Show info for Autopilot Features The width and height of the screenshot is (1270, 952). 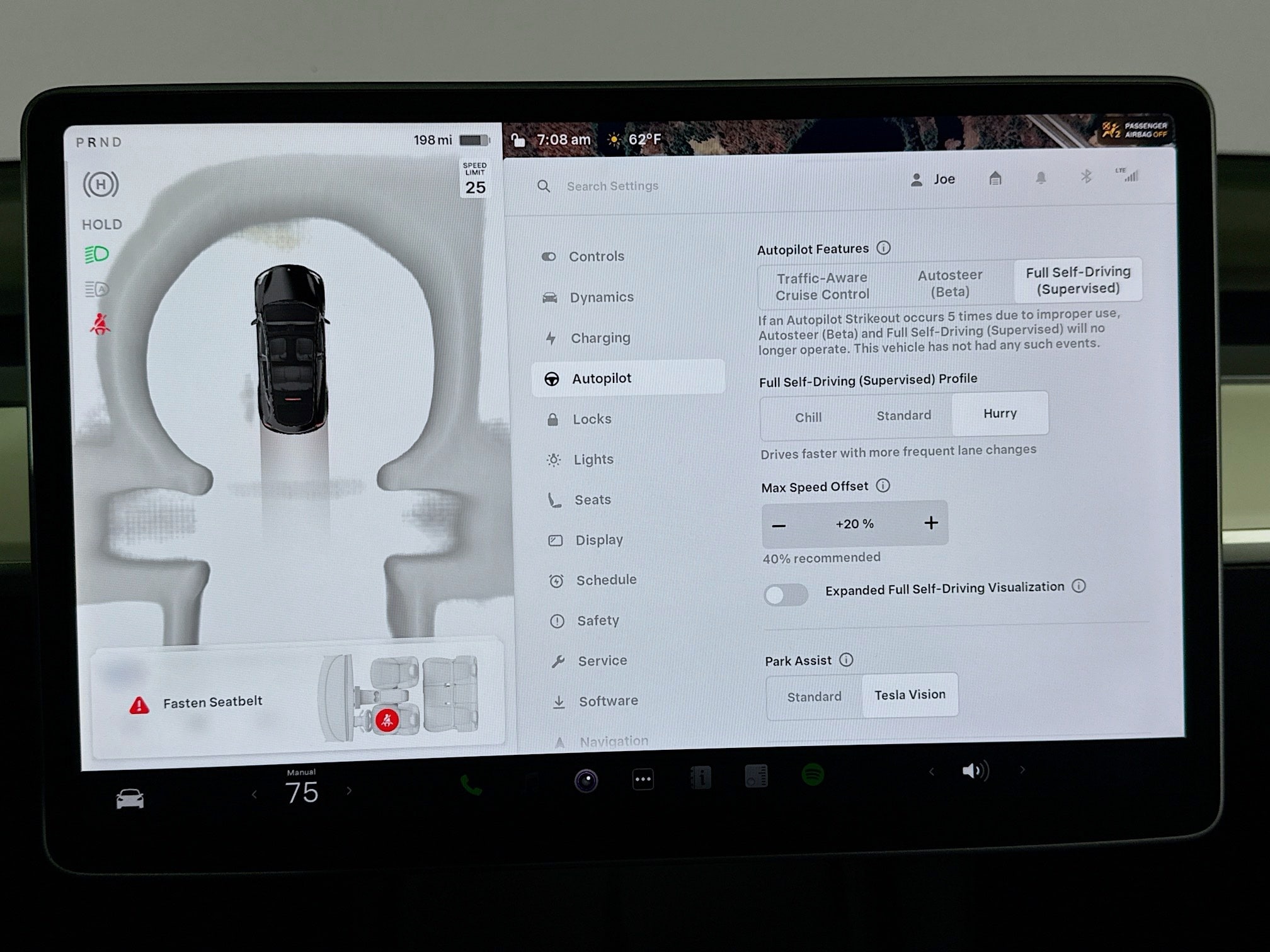884,248
